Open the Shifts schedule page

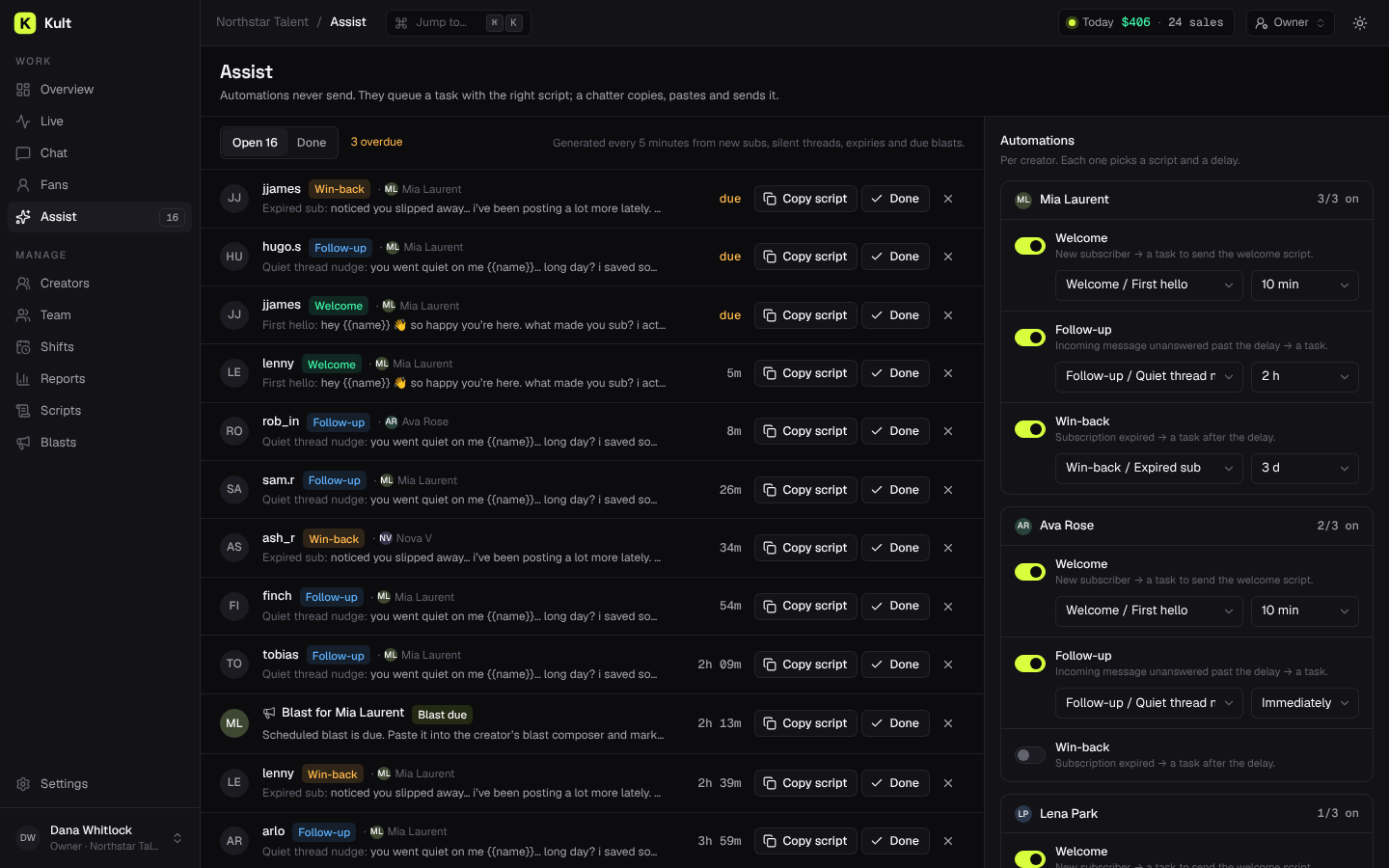point(99,347)
